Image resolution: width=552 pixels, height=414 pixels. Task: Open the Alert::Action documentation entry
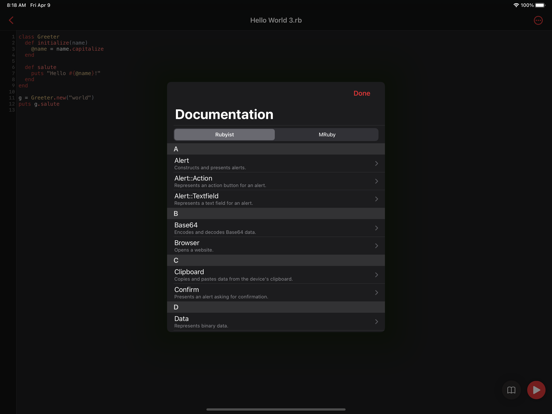tap(276, 181)
